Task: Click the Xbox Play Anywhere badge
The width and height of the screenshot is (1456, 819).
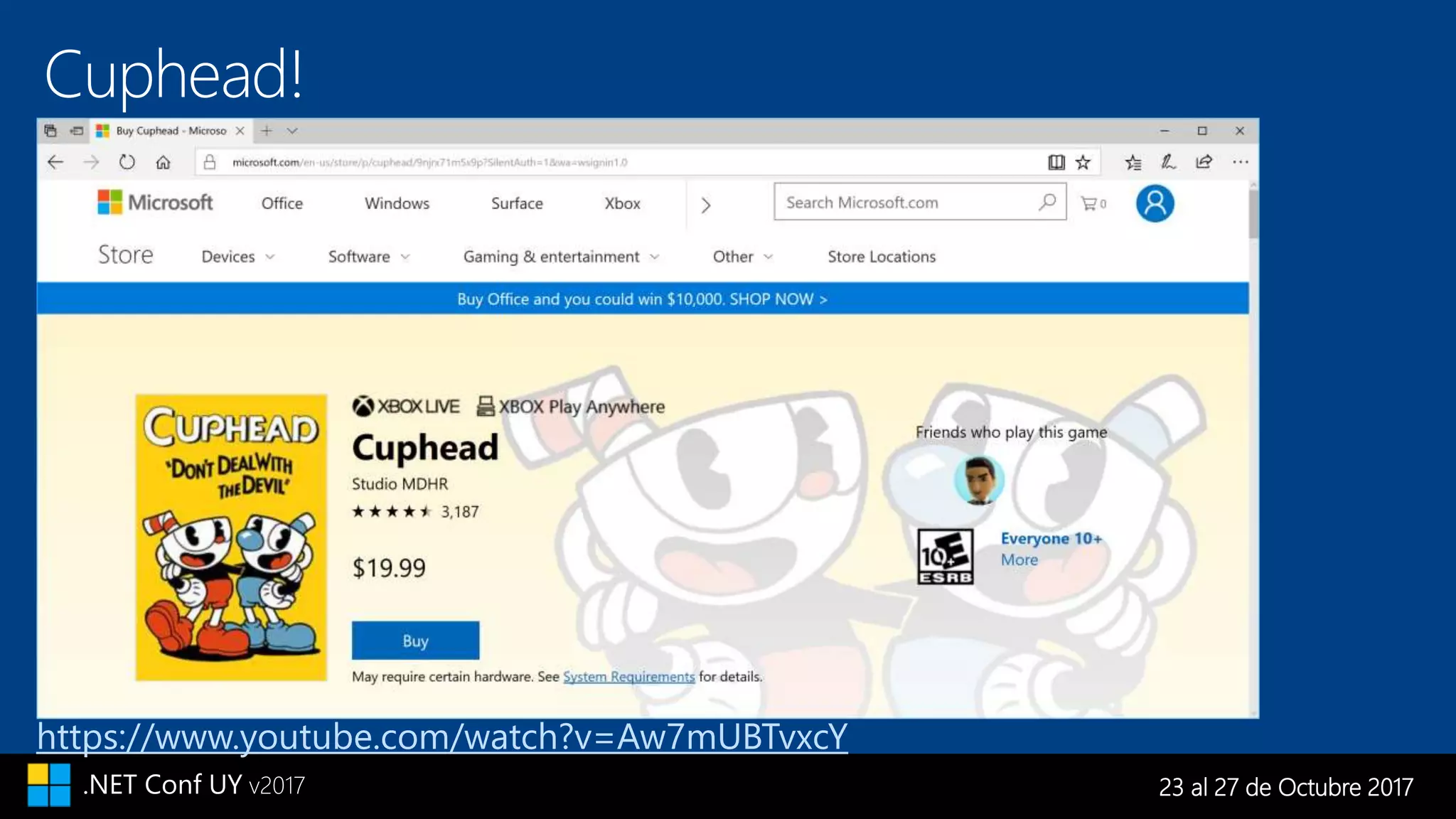Action: 571,407
